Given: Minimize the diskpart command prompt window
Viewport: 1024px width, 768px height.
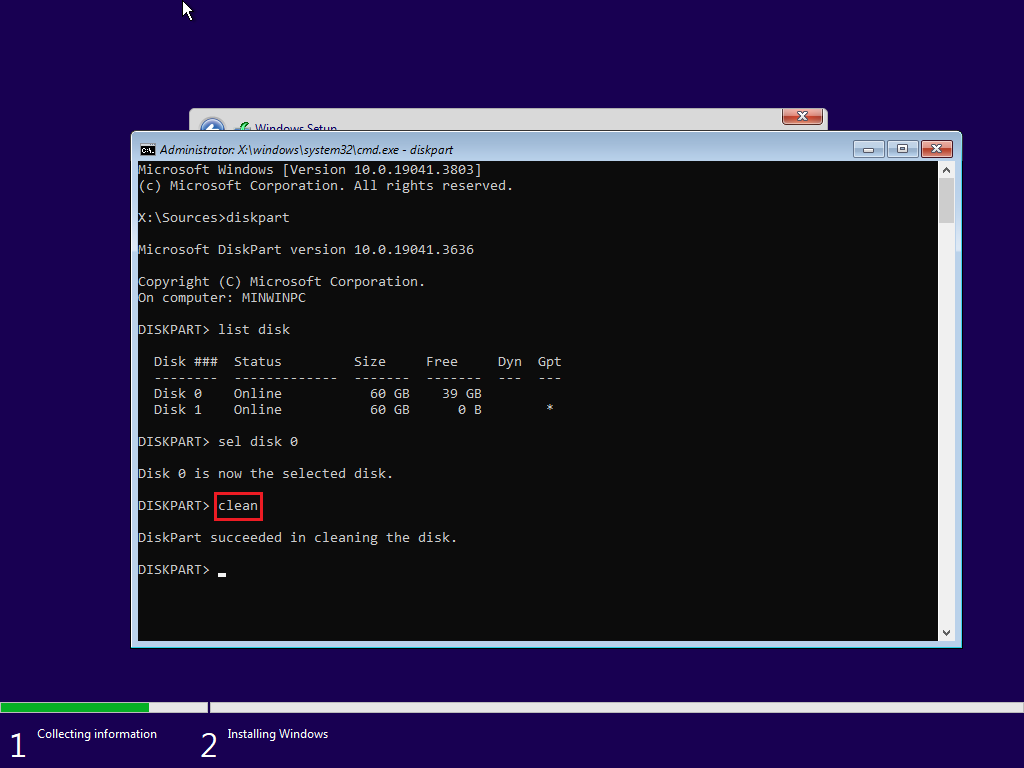Looking at the screenshot, I should (869, 150).
